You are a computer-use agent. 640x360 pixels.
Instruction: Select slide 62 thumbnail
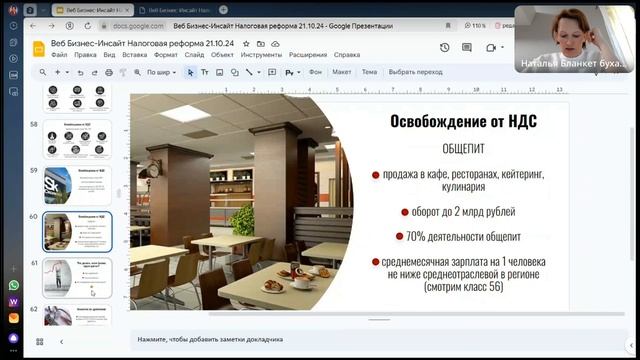click(x=77, y=315)
